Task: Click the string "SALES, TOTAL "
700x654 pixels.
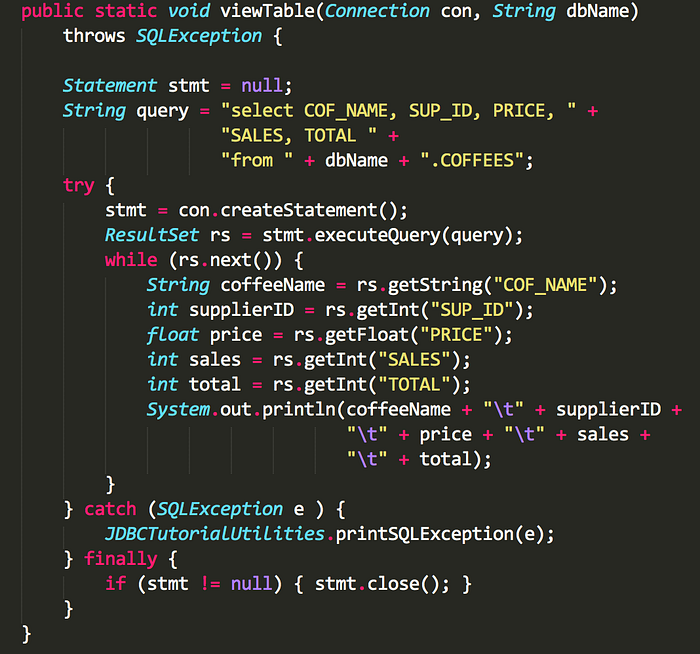Action: click(299, 135)
